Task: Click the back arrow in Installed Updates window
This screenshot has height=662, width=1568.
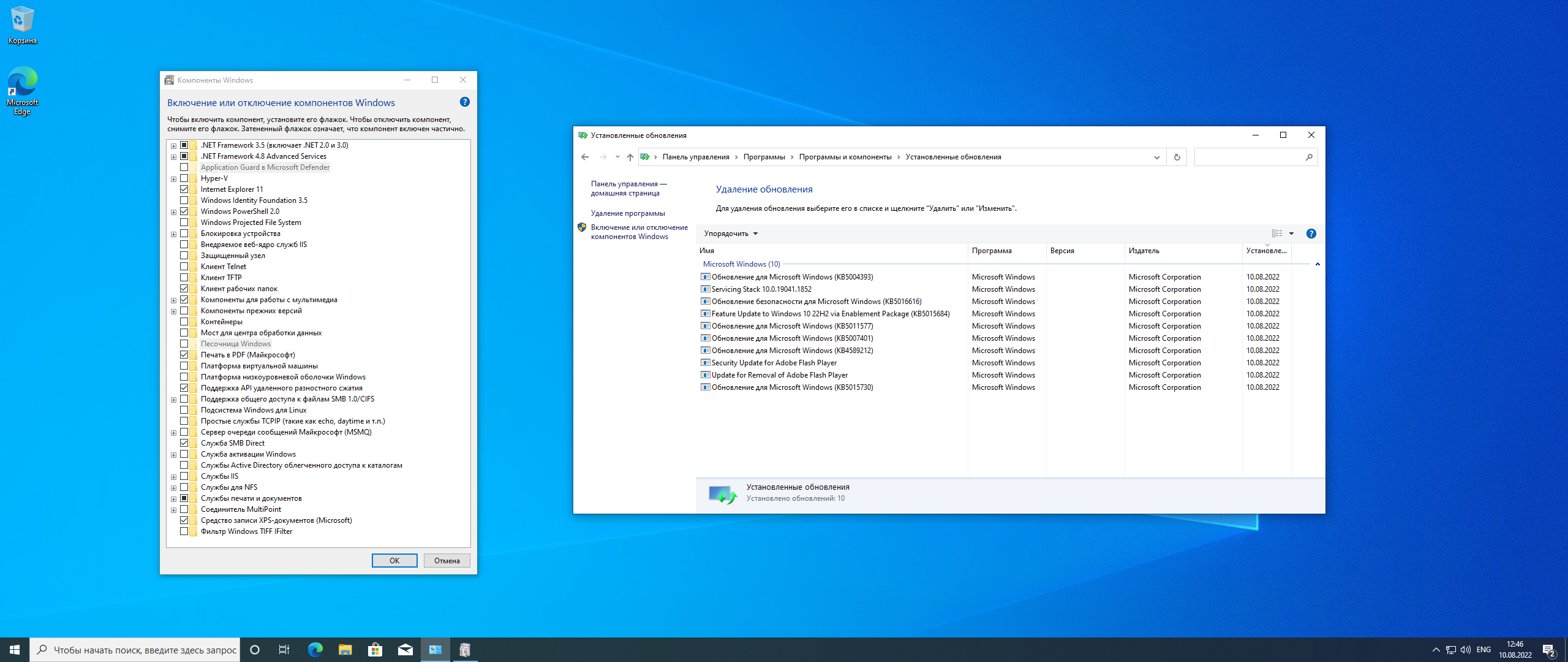Action: click(585, 157)
